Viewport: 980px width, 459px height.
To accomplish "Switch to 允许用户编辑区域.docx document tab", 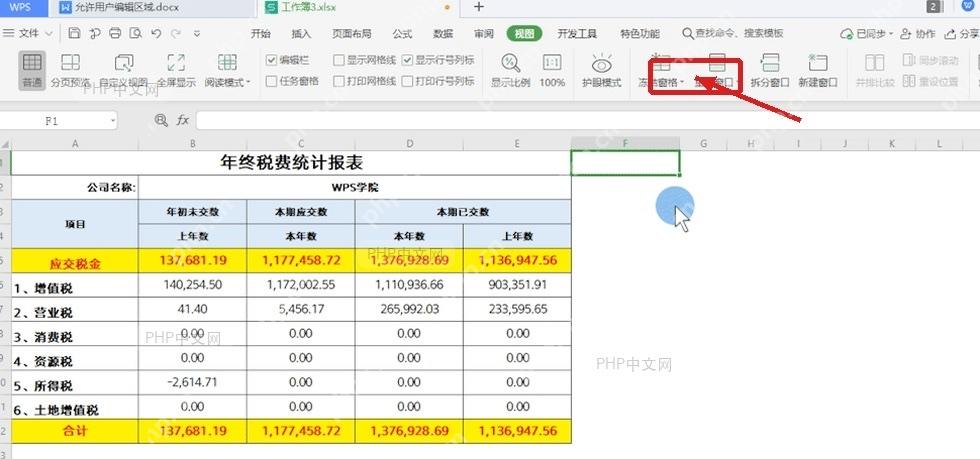I will pyautogui.click(x=154, y=8).
